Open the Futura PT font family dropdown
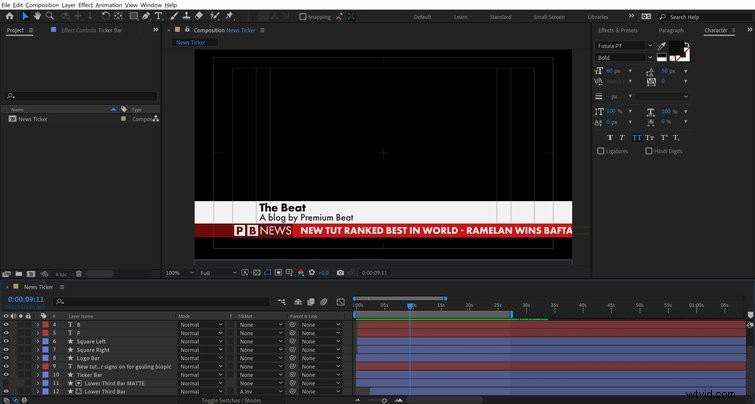The width and height of the screenshot is (755, 404). coord(625,46)
